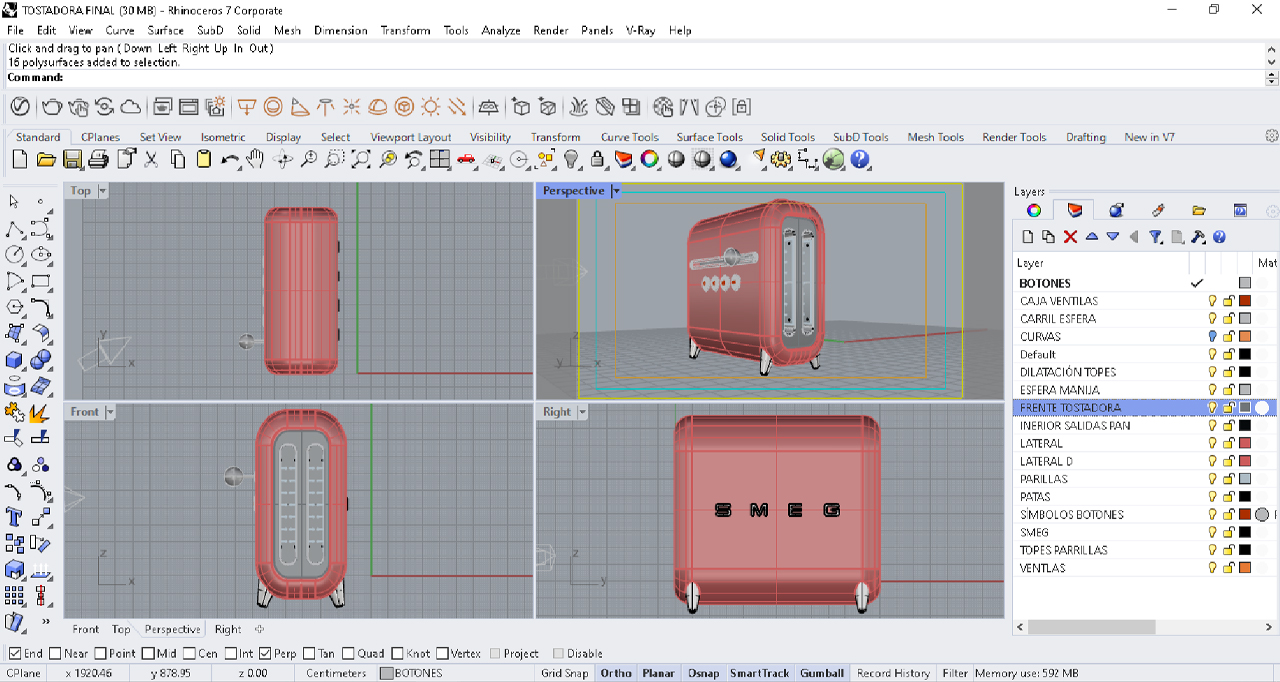
Task: Enable the Near osnap checkbox
Action: point(55,654)
